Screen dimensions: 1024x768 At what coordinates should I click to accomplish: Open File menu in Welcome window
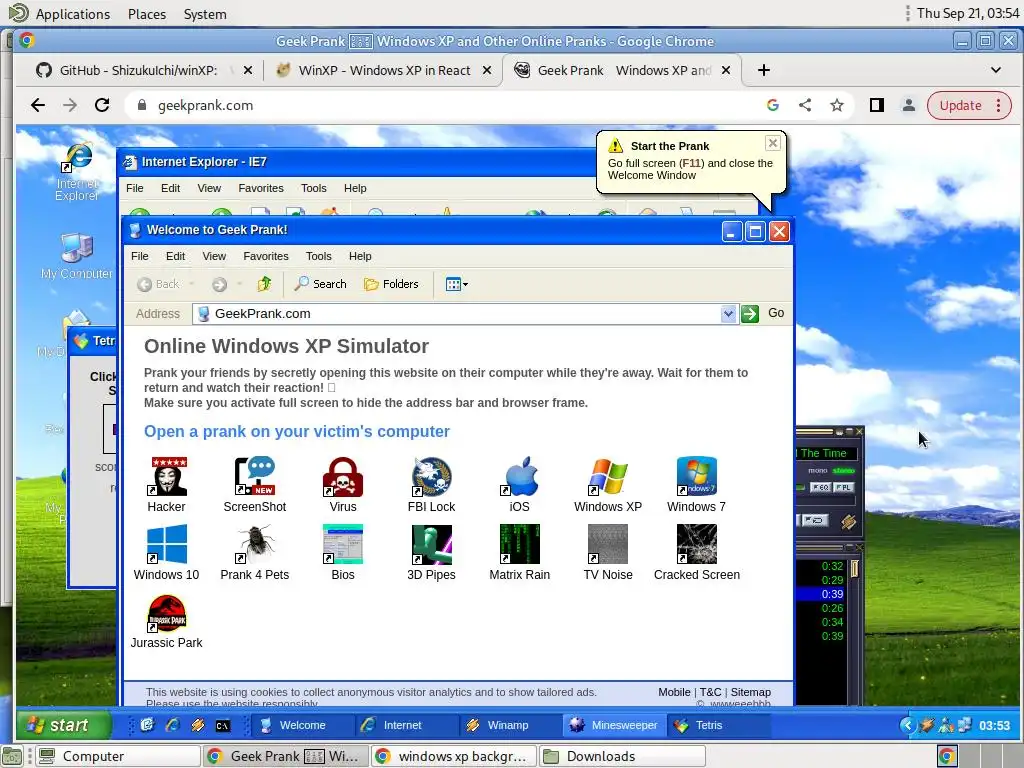[140, 256]
